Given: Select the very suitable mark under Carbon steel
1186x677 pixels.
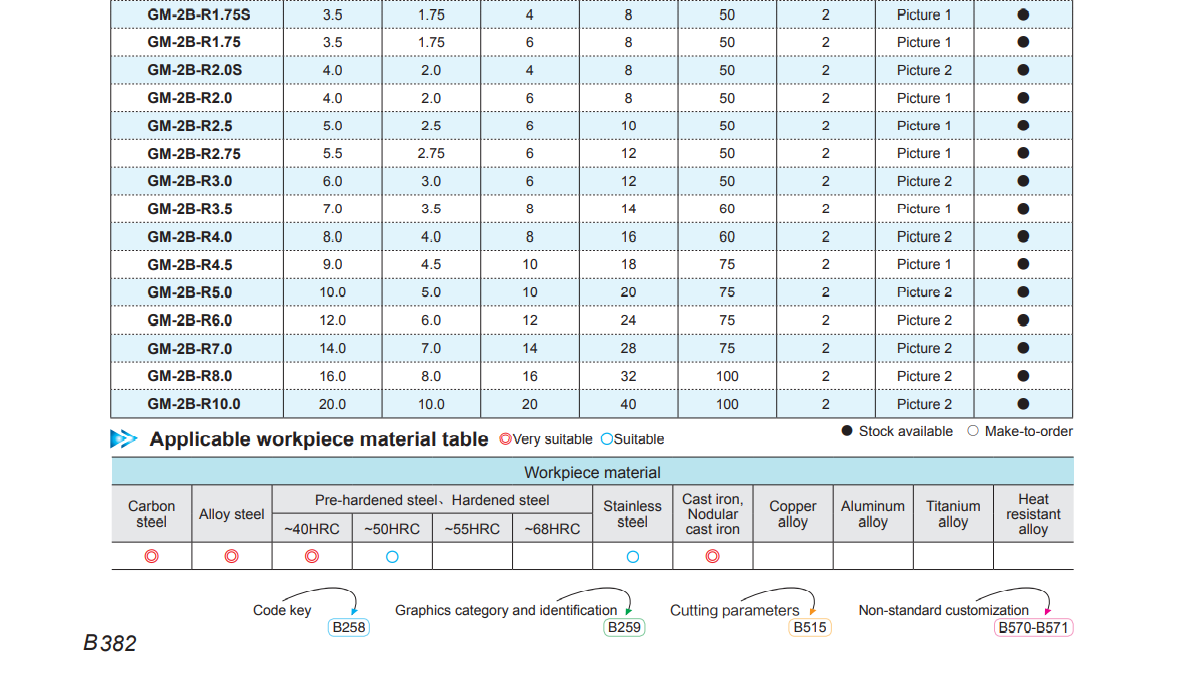Looking at the screenshot, I should click(x=151, y=556).
